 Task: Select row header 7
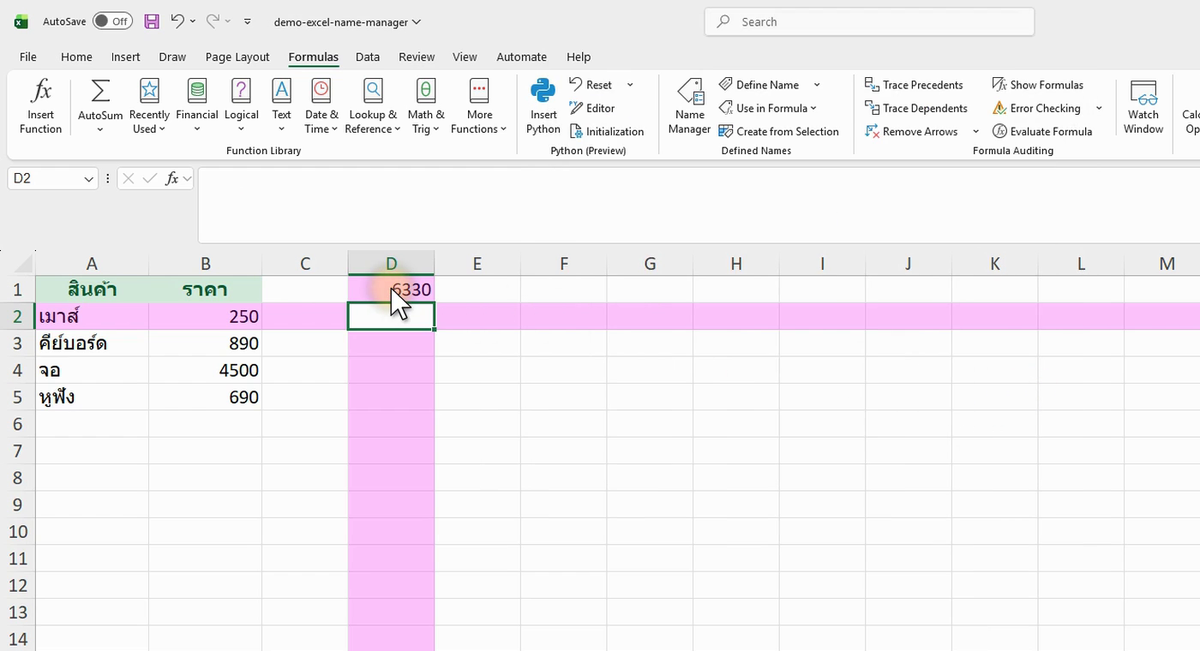(17, 452)
